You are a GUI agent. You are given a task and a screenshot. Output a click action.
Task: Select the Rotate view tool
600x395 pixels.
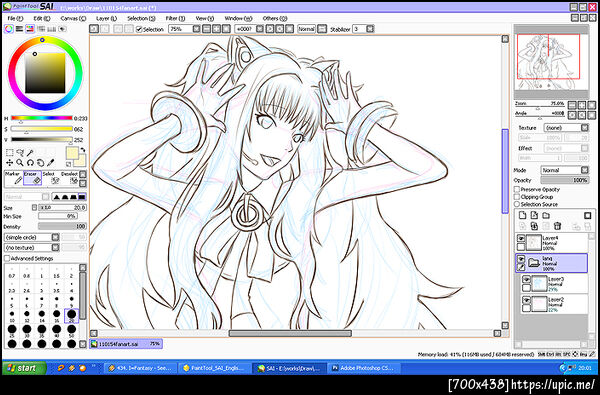tap(30, 163)
